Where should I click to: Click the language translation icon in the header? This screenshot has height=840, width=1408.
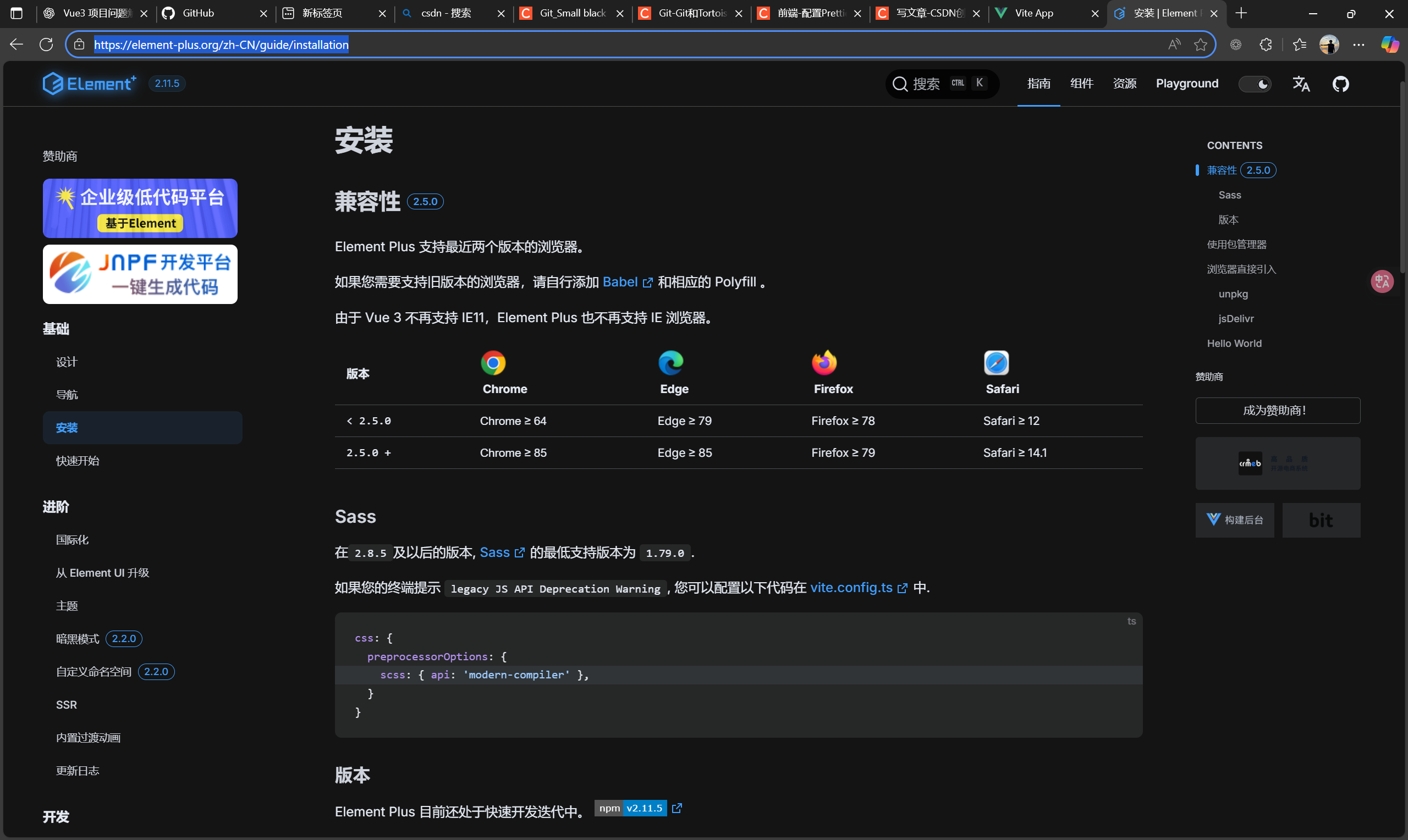tap(1300, 84)
